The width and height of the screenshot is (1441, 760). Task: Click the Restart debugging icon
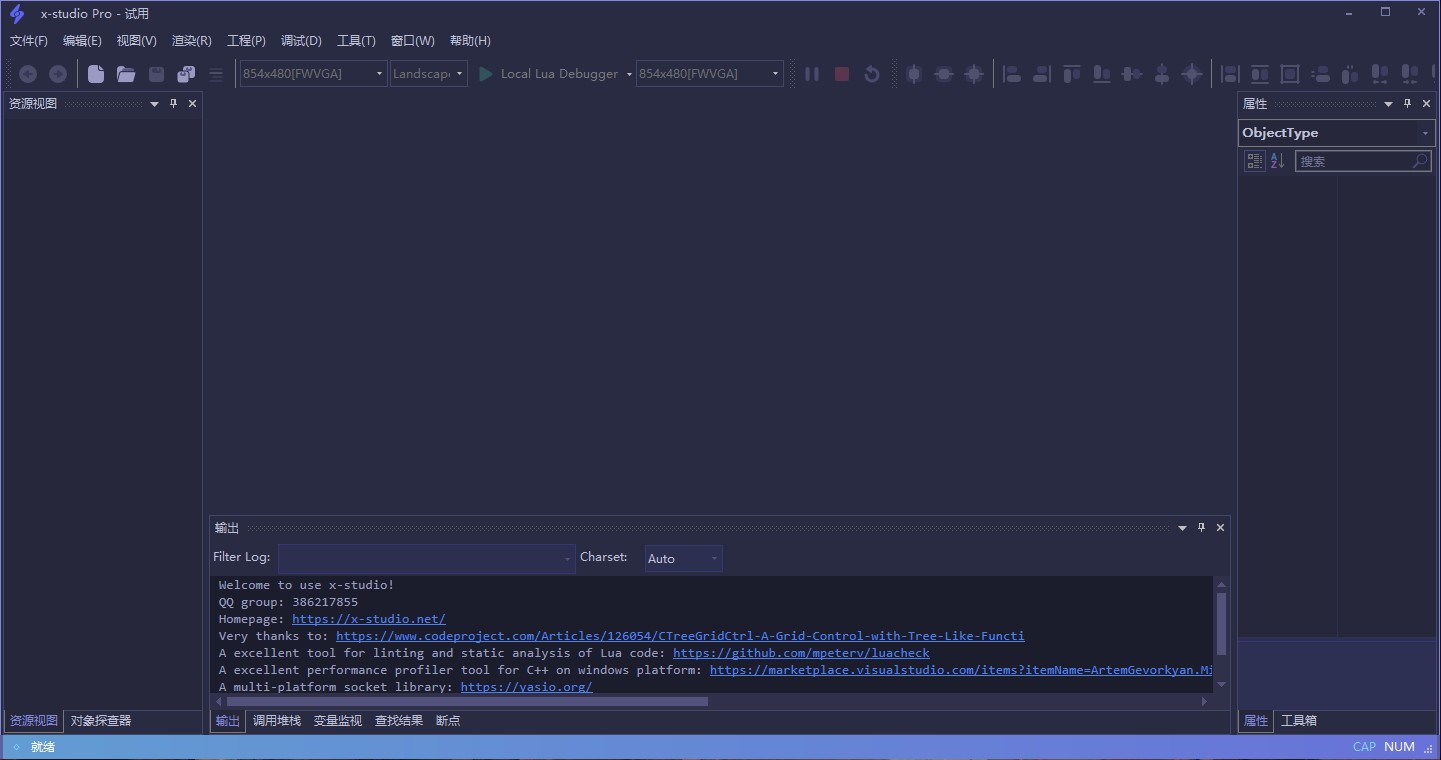(872, 74)
